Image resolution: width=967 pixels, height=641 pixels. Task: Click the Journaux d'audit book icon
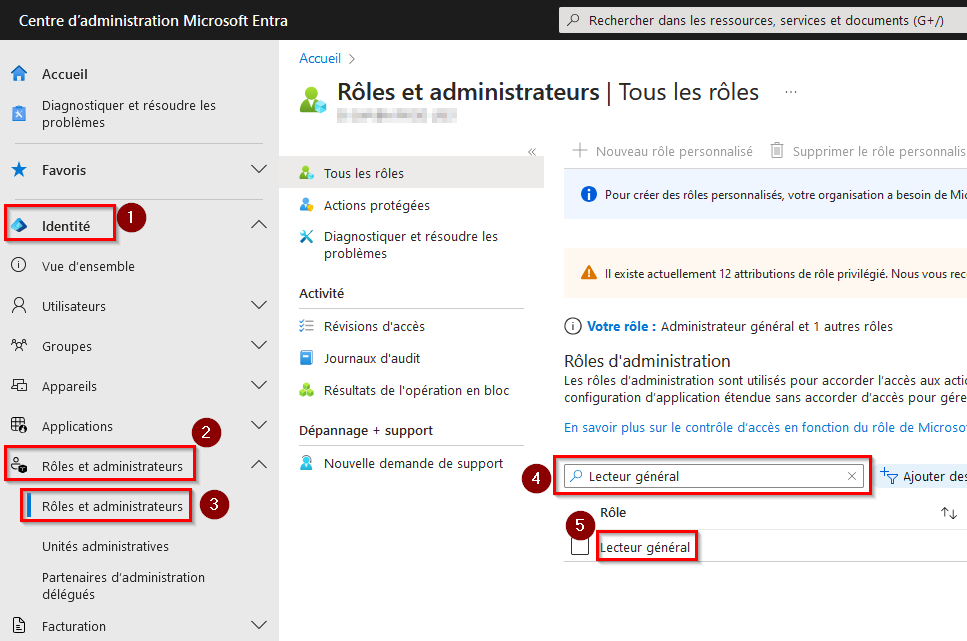tap(307, 358)
